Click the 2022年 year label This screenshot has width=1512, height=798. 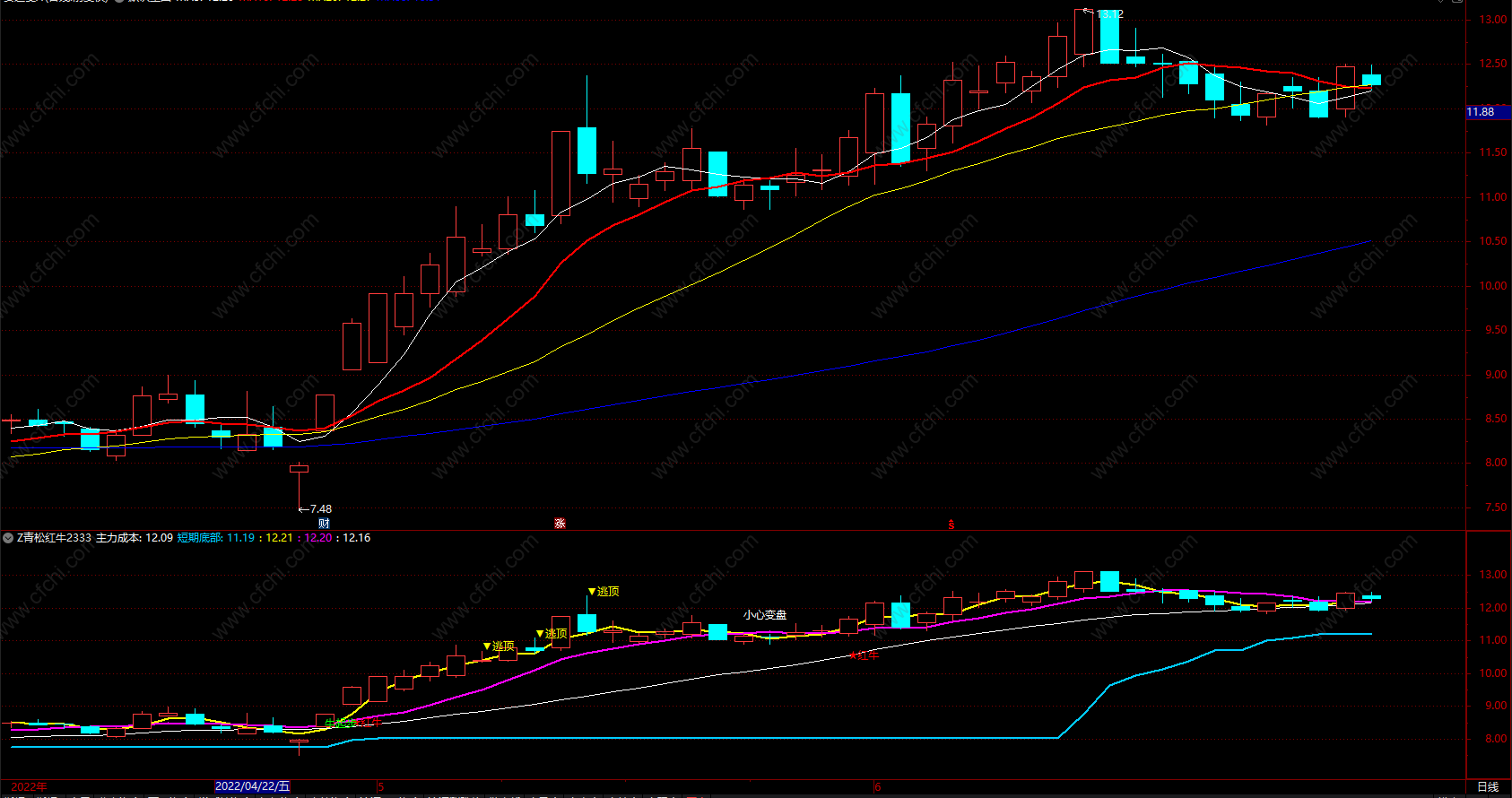(x=29, y=787)
